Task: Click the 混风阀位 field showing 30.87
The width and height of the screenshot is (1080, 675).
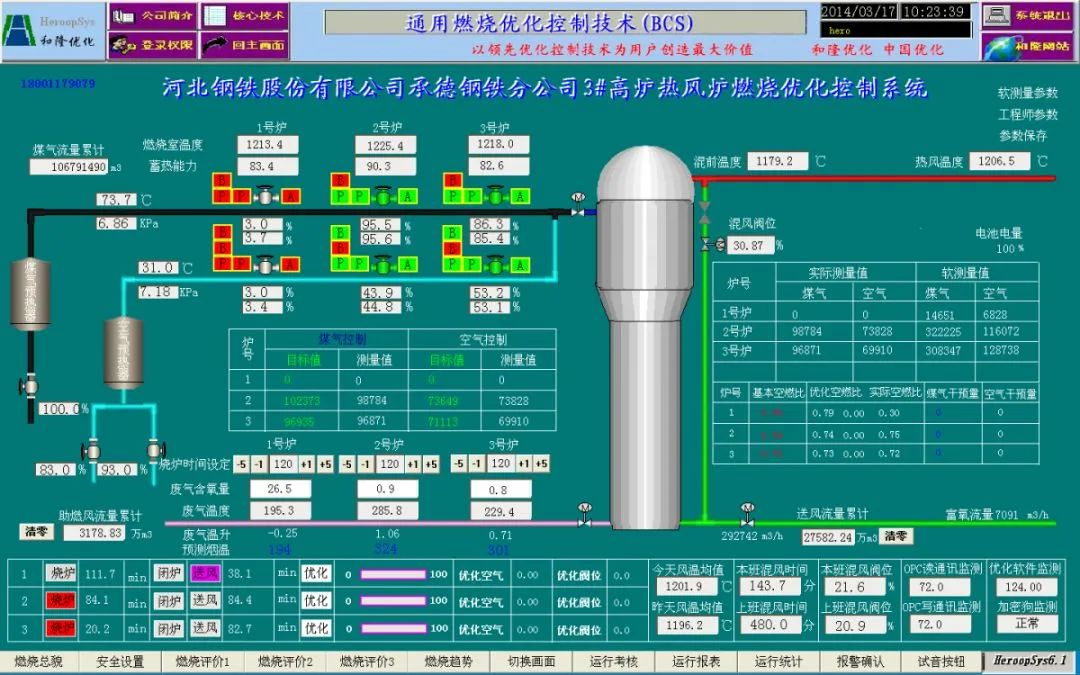Action: (751, 245)
